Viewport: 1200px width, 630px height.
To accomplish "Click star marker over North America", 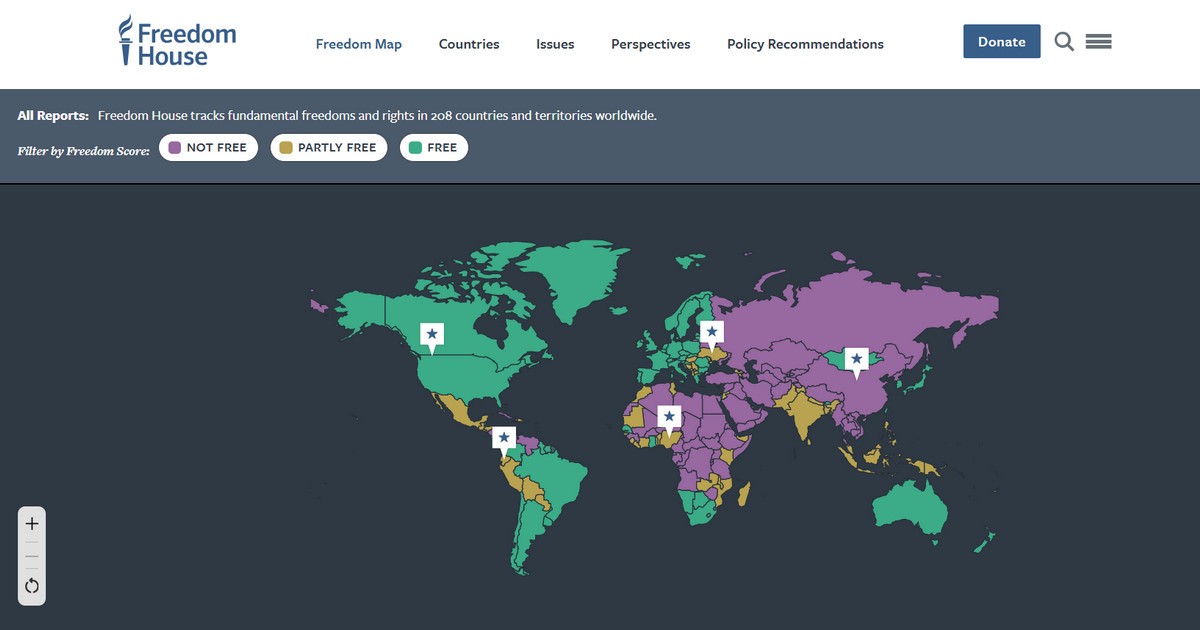I will (432, 334).
